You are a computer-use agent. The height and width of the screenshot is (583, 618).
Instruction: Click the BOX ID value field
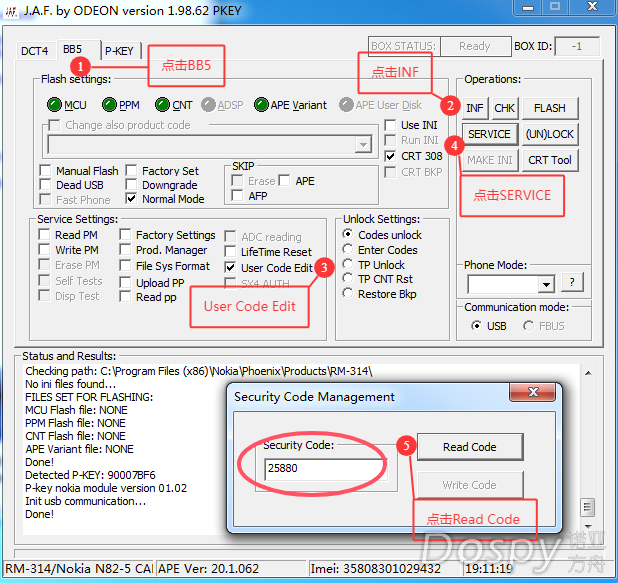click(x=577, y=46)
